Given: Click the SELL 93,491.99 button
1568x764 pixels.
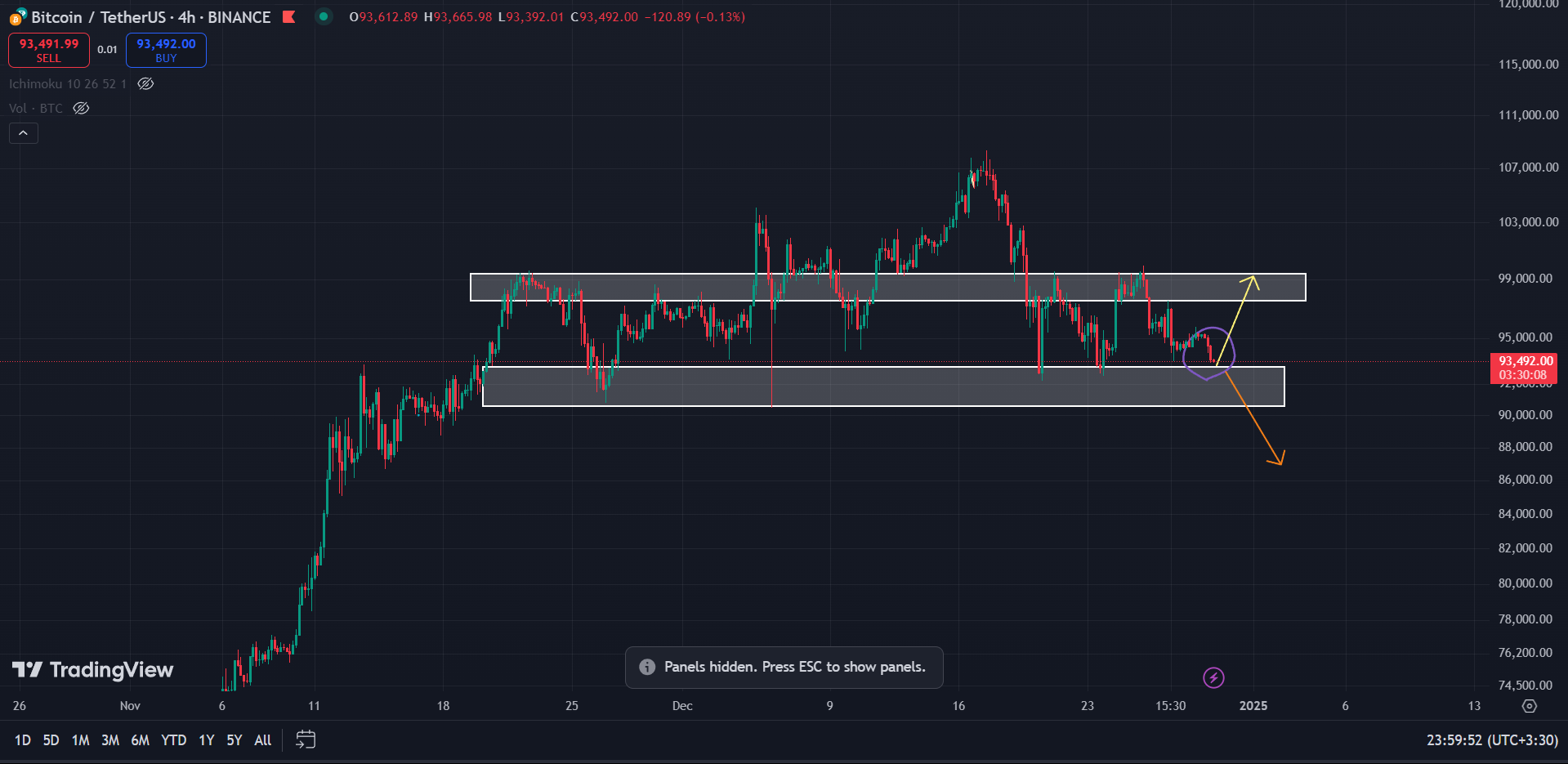Looking at the screenshot, I should point(49,50).
